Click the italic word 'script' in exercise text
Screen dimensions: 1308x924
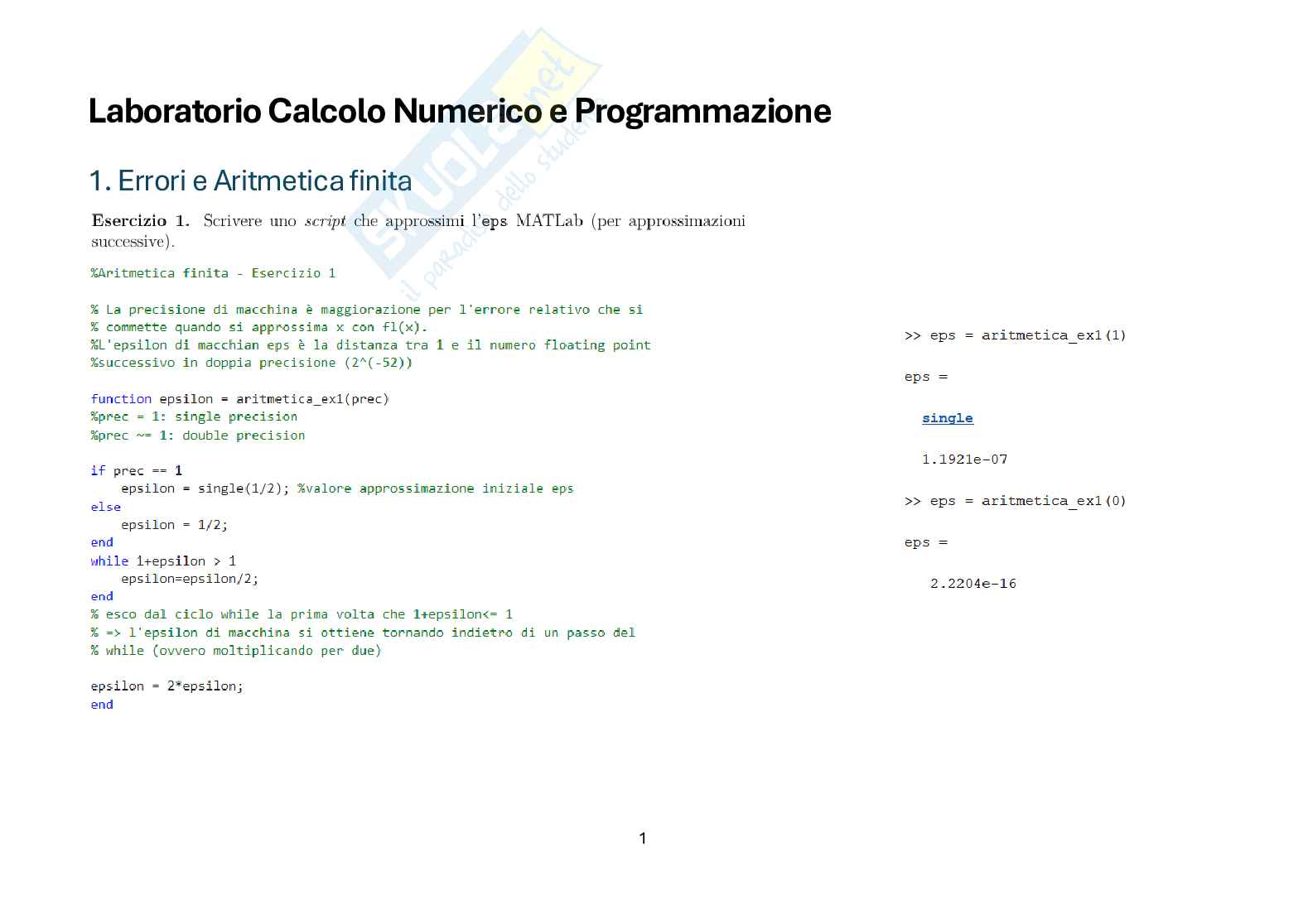(325, 221)
